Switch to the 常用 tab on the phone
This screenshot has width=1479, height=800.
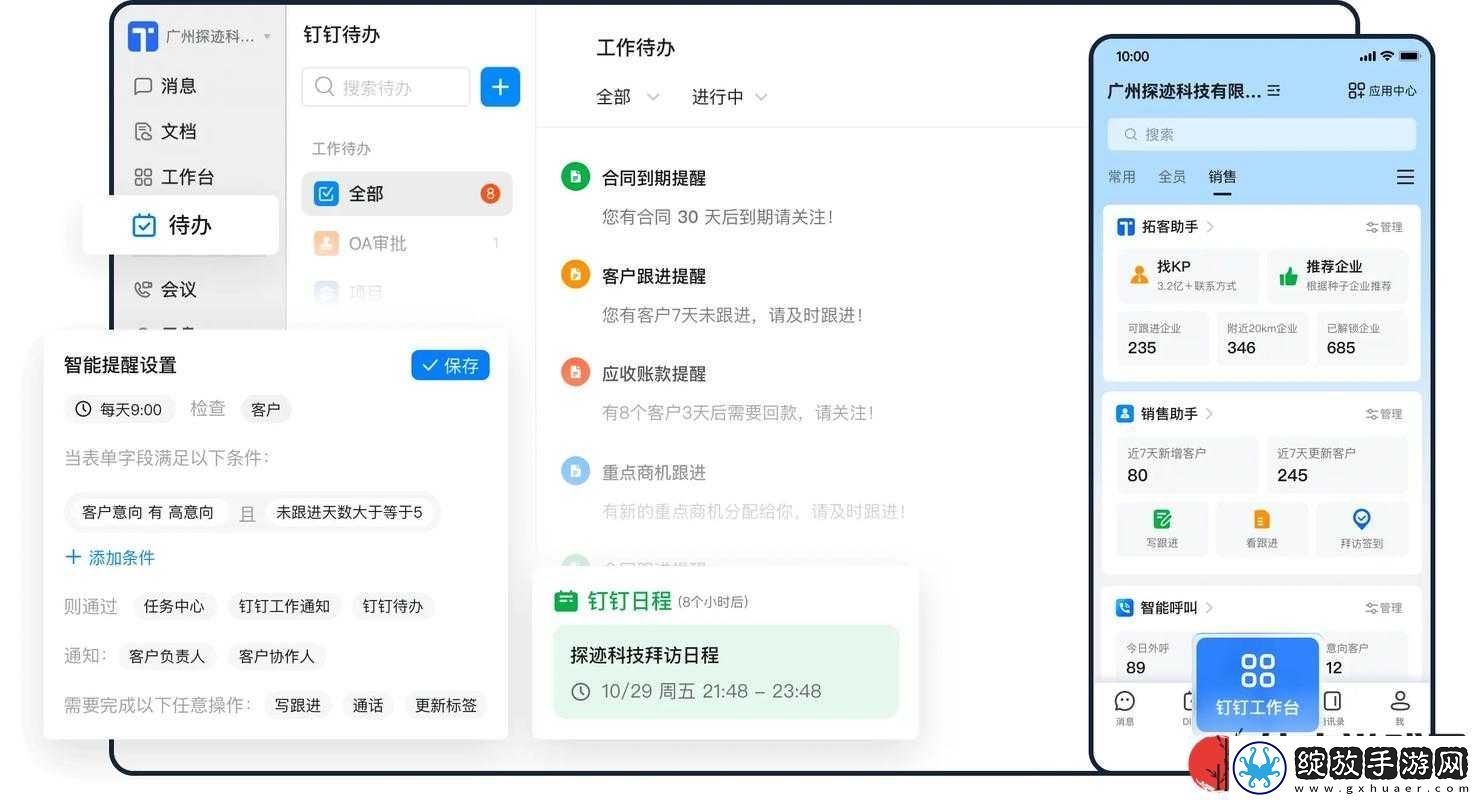pos(1122,177)
